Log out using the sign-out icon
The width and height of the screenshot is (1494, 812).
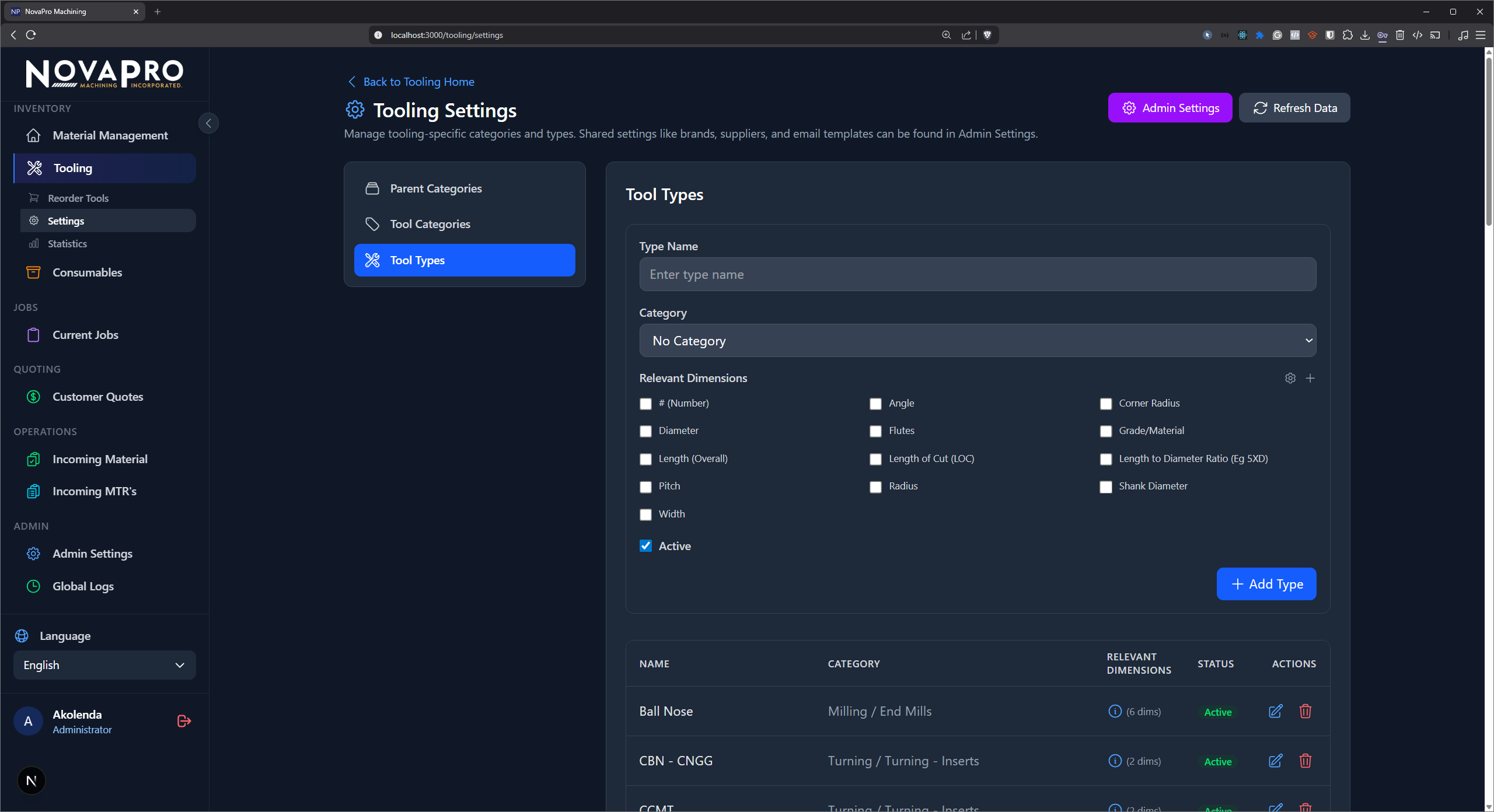183,721
